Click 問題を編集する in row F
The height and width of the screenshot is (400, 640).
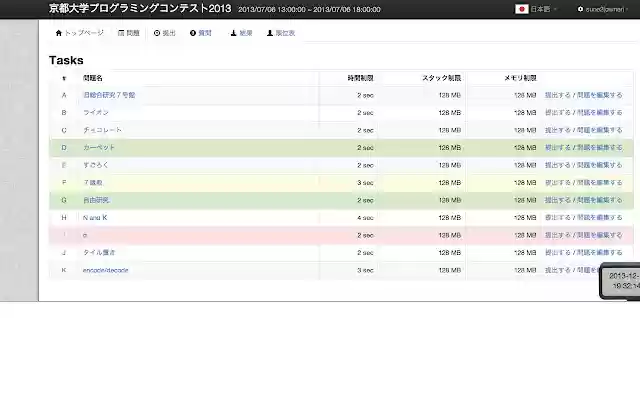[600, 183]
